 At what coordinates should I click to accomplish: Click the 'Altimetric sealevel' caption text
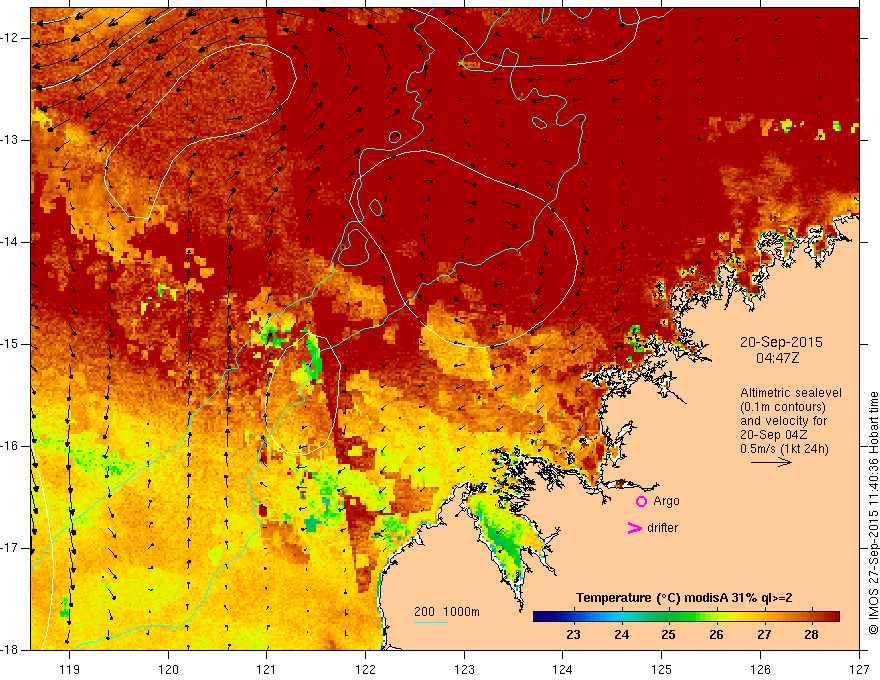tap(790, 393)
